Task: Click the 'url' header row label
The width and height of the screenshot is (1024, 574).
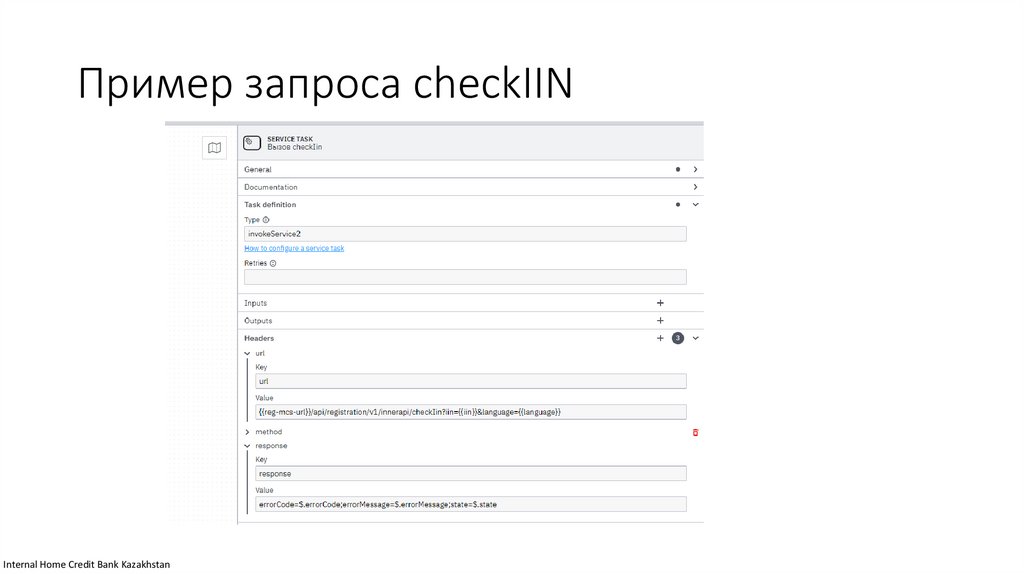Action: 260,353
